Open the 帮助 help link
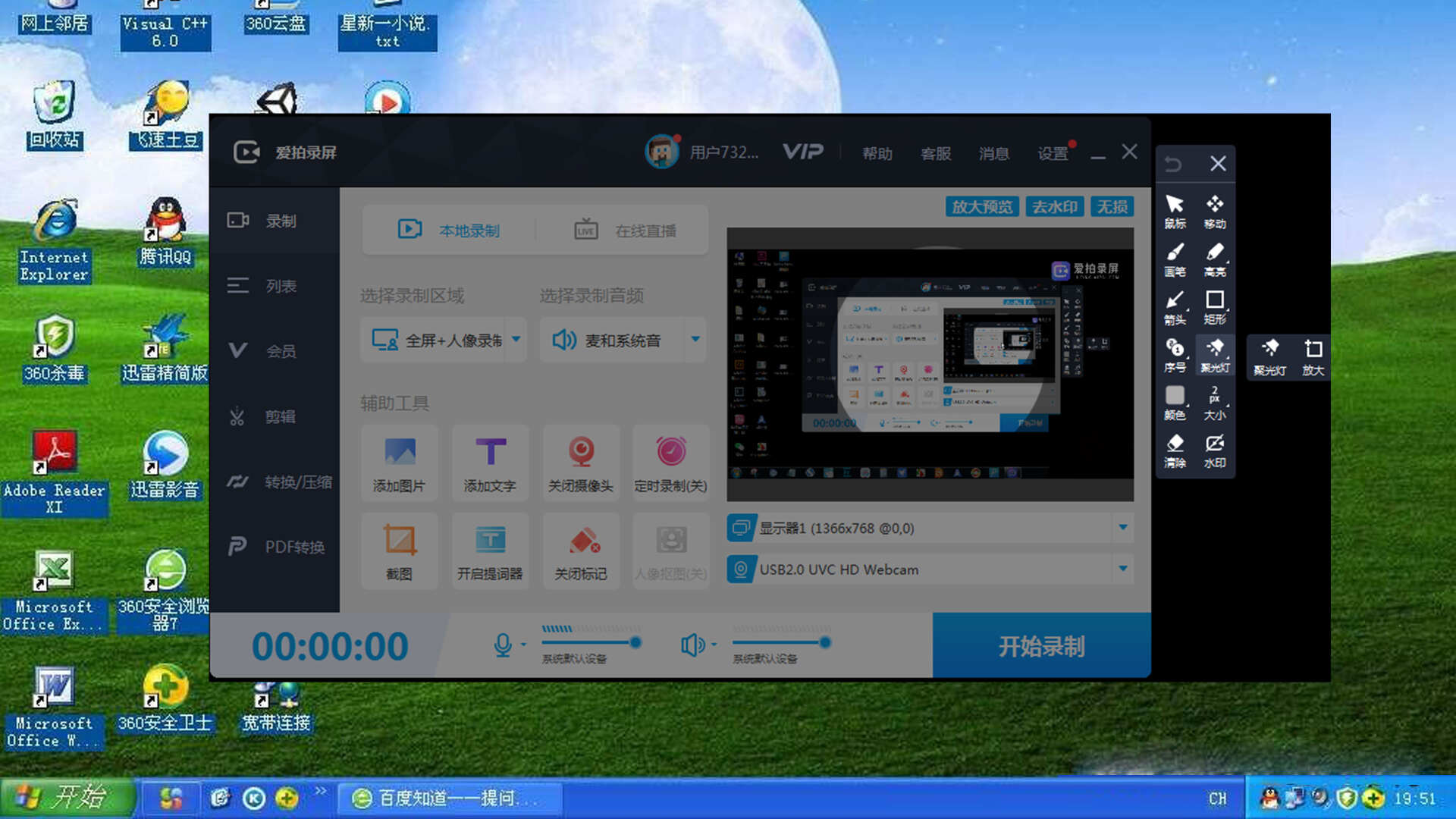This screenshot has height=819, width=1456. [877, 153]
